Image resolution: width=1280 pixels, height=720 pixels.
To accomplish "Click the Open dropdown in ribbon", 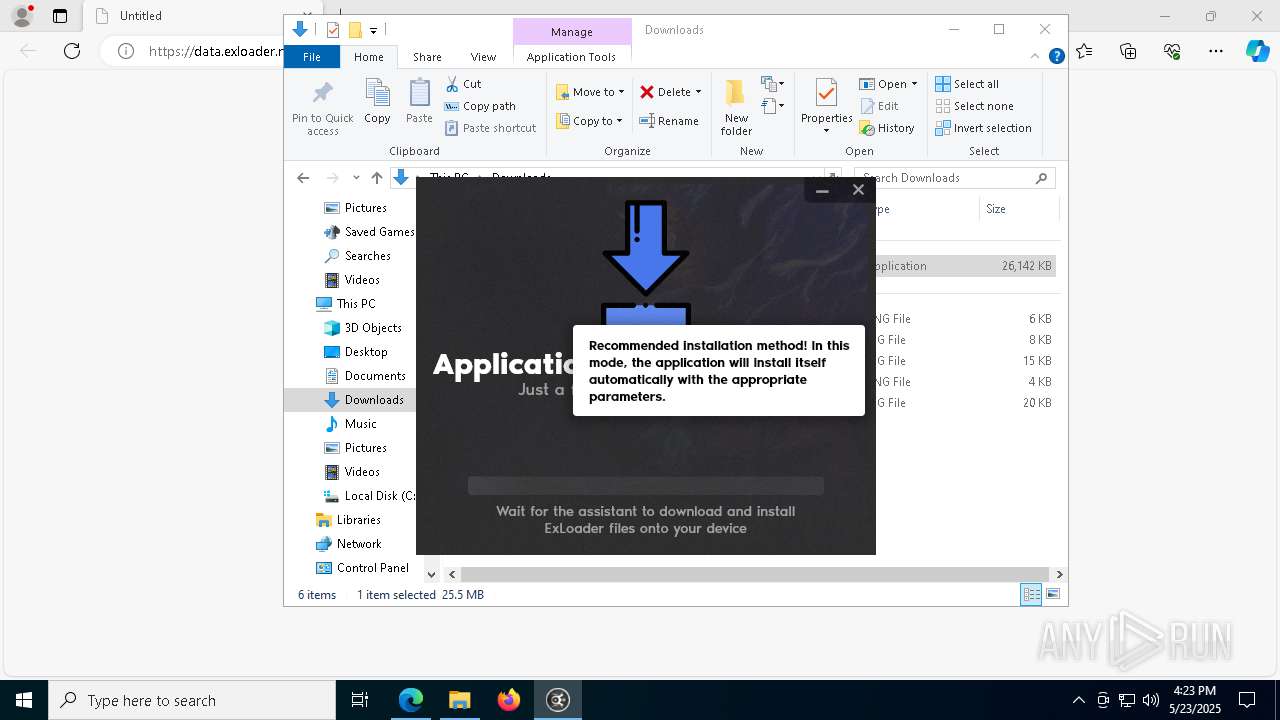I will pos(888,84).
